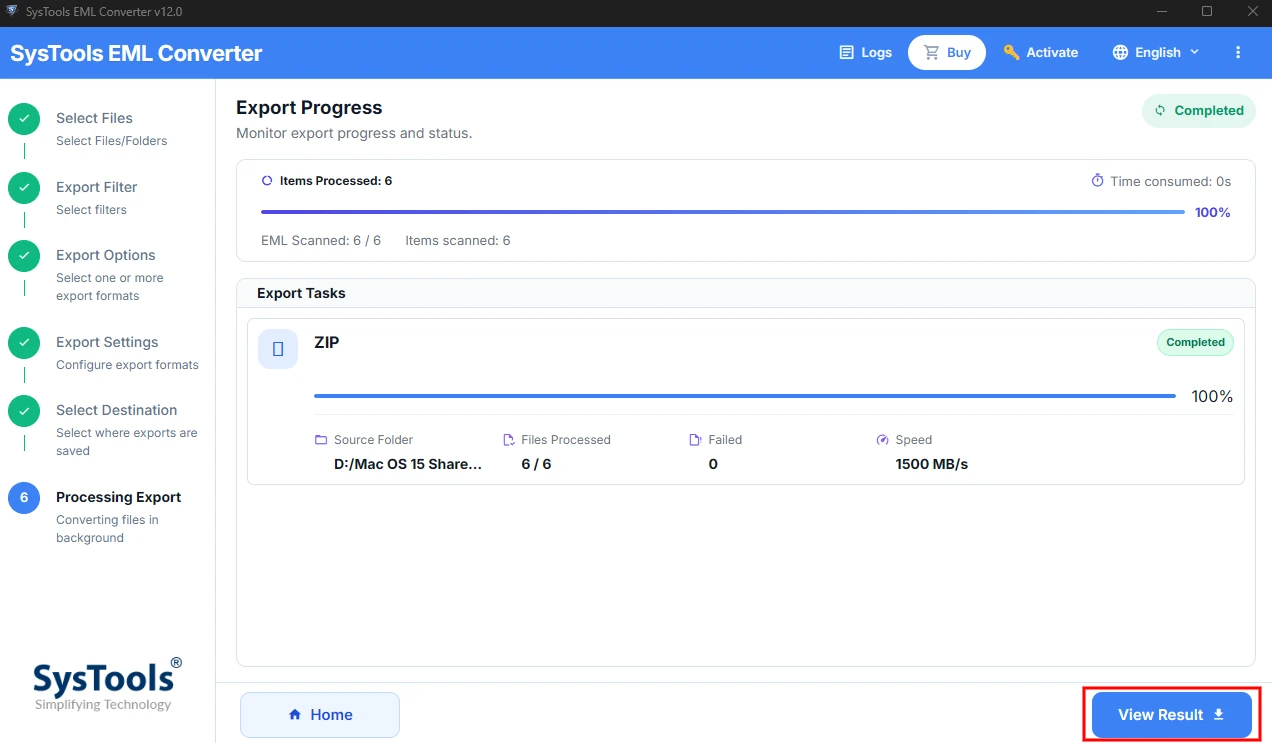This screenshot has width=1272, height=743.
Task: Click the Items scanned: 6 text
Action: [x=458, y=241]
